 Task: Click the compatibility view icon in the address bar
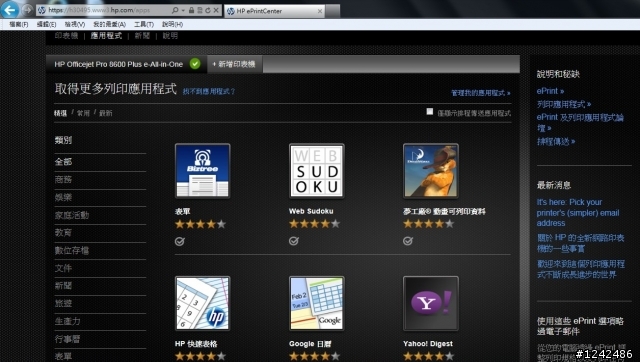point(200,10)
